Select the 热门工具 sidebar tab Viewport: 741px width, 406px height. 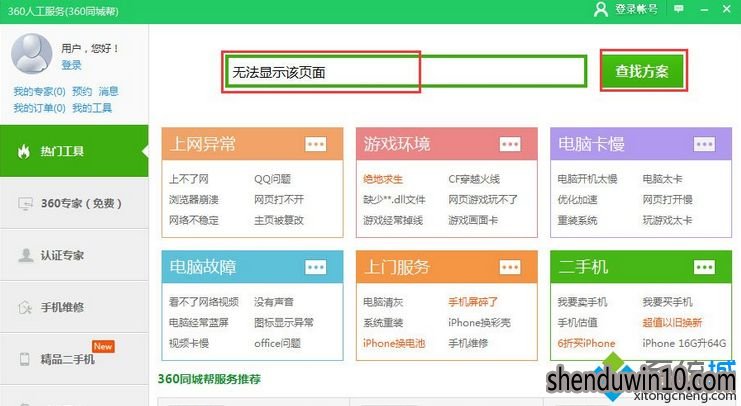(x=74, y=151)
